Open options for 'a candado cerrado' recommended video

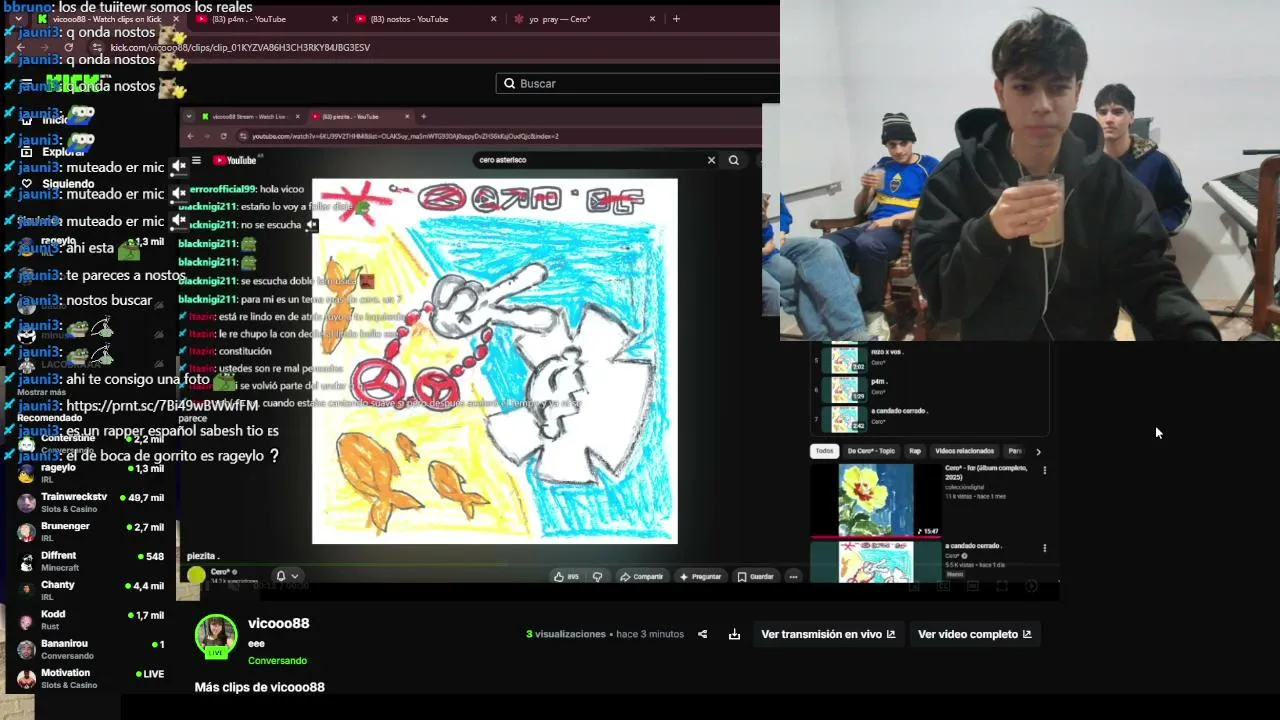(1044, 548)
